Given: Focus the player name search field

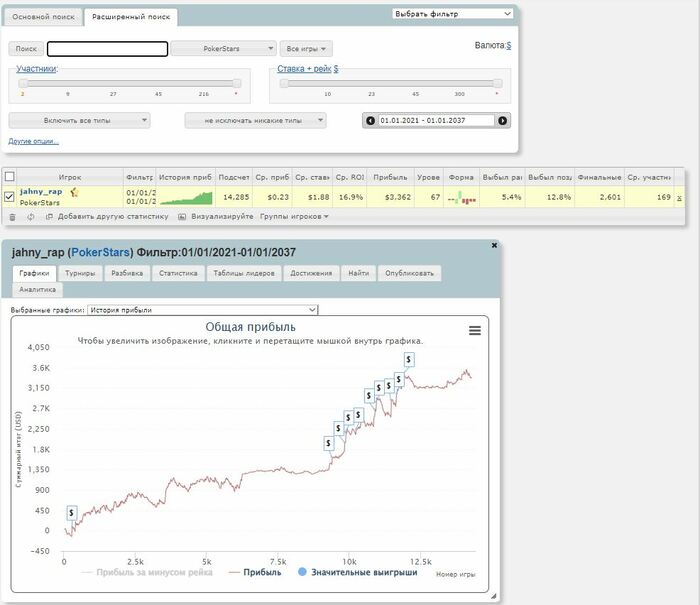Looking at the screenshot, I should [x=108, y=49].
